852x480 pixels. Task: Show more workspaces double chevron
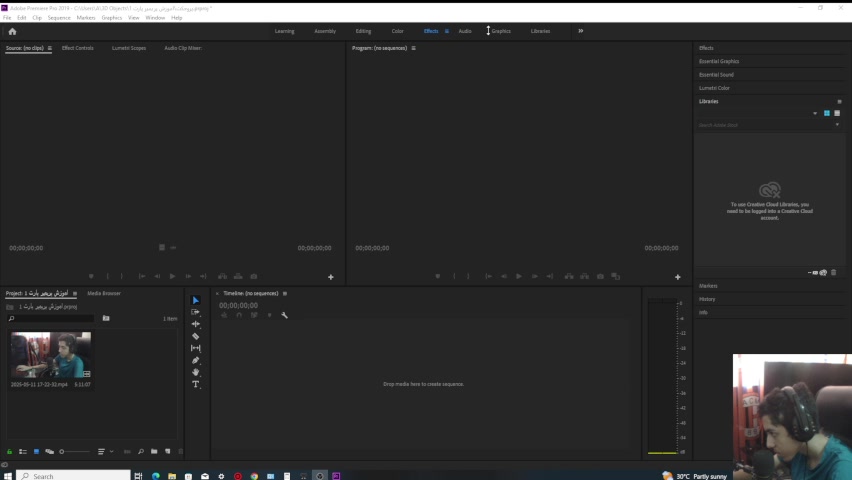(580, 31)
